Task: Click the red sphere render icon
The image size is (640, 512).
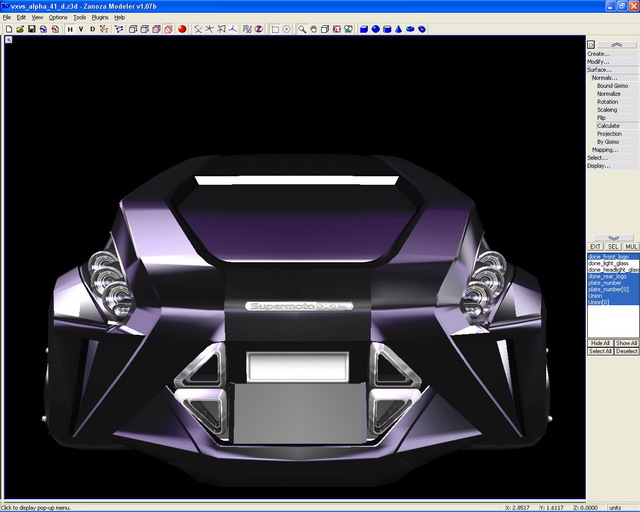Action: pyautogui.click(x=182, y=29)
